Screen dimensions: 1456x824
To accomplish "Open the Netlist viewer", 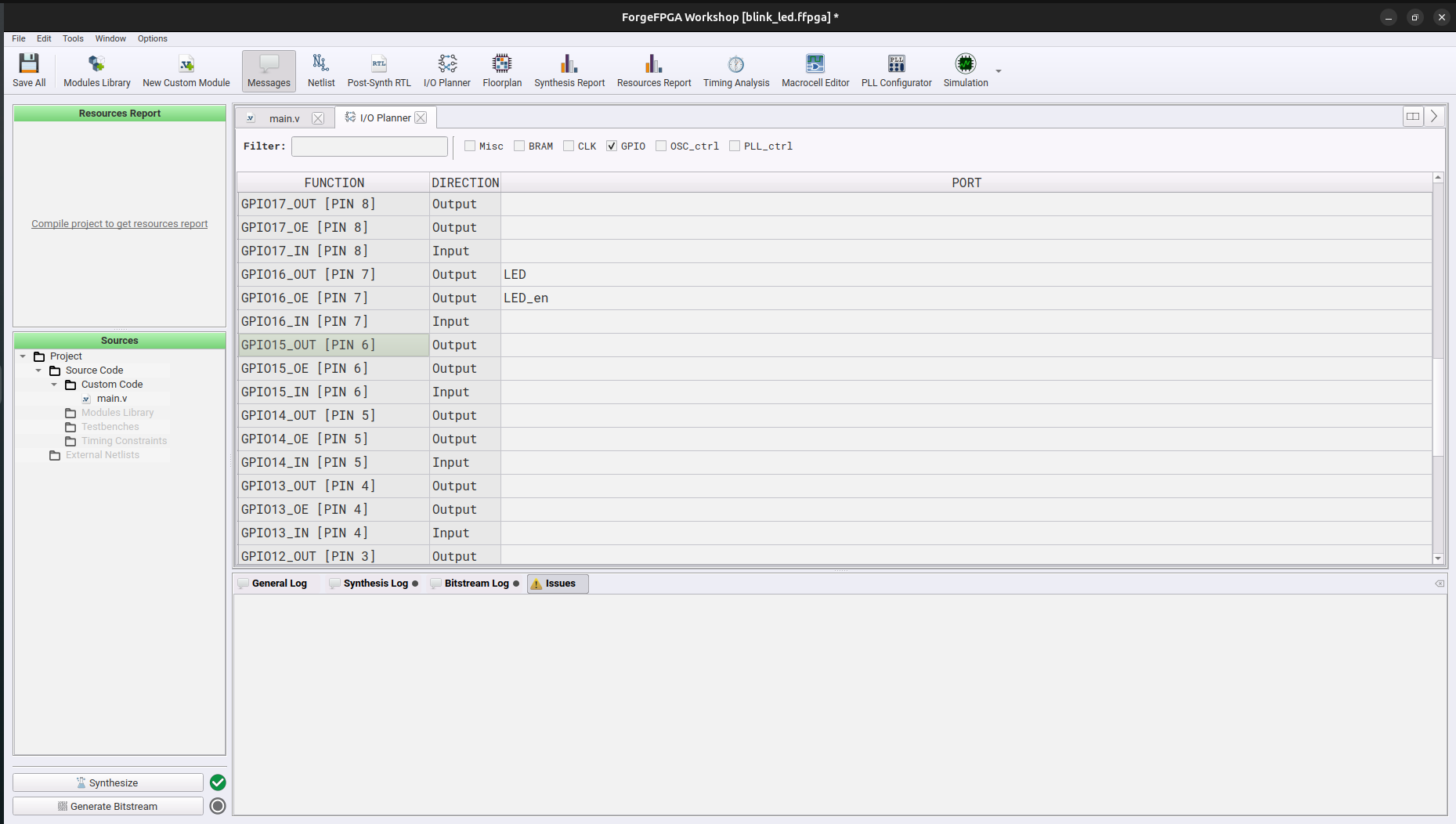I will coord(320,70).
